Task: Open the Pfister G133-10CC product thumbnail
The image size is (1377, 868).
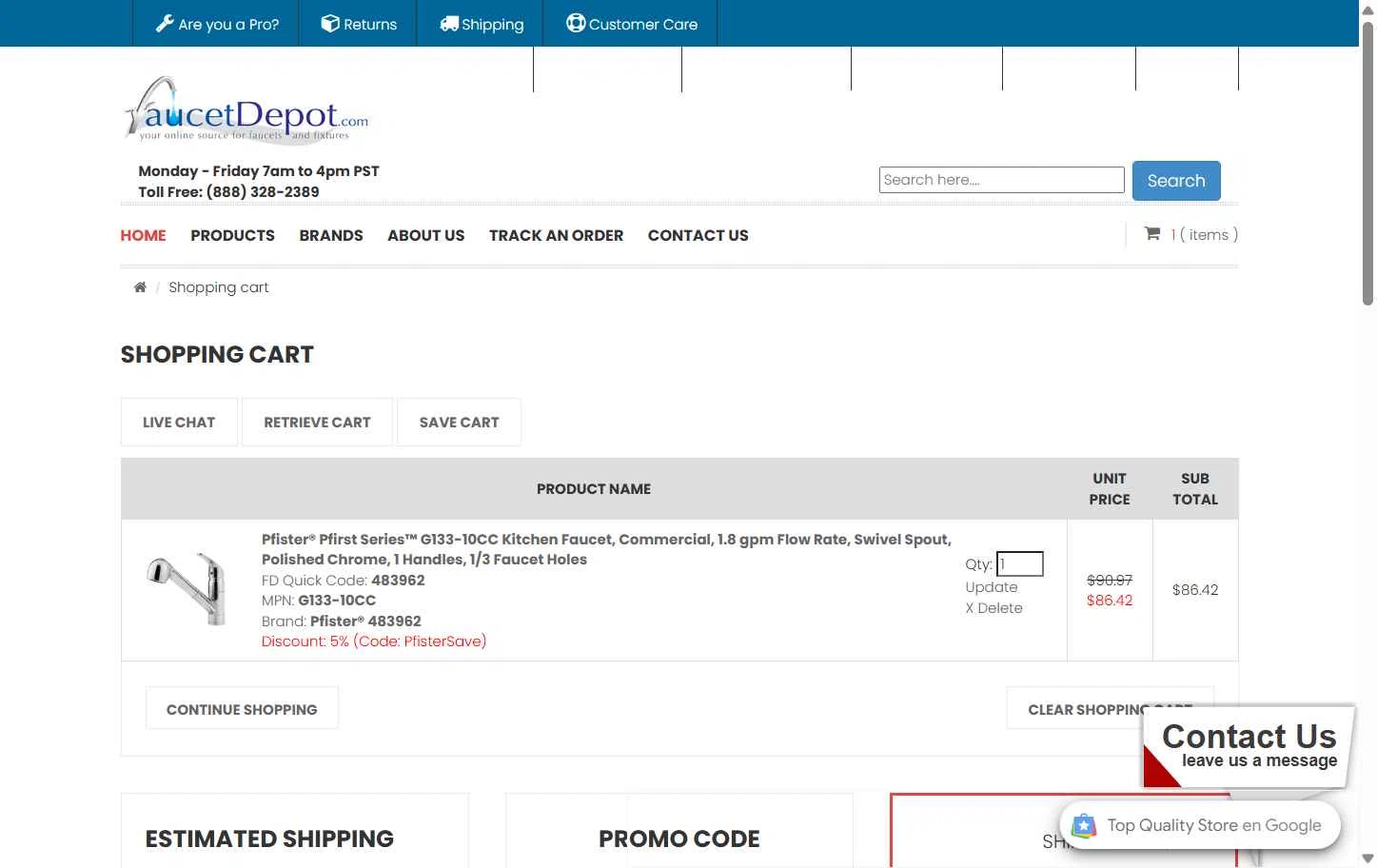Action: pyautogui.click(x=187, y=589)
